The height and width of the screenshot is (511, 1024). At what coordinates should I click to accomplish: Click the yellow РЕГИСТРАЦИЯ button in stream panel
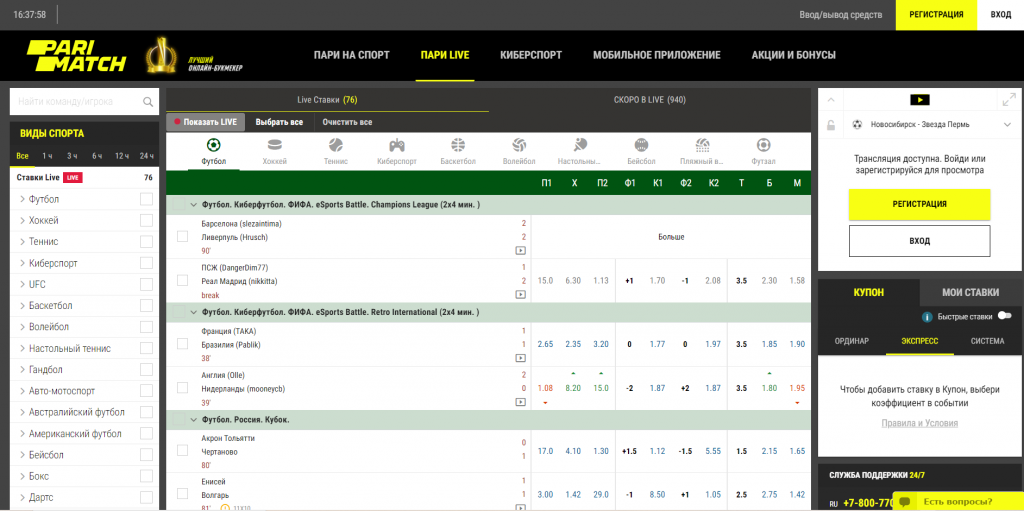(x=920, y=205)
